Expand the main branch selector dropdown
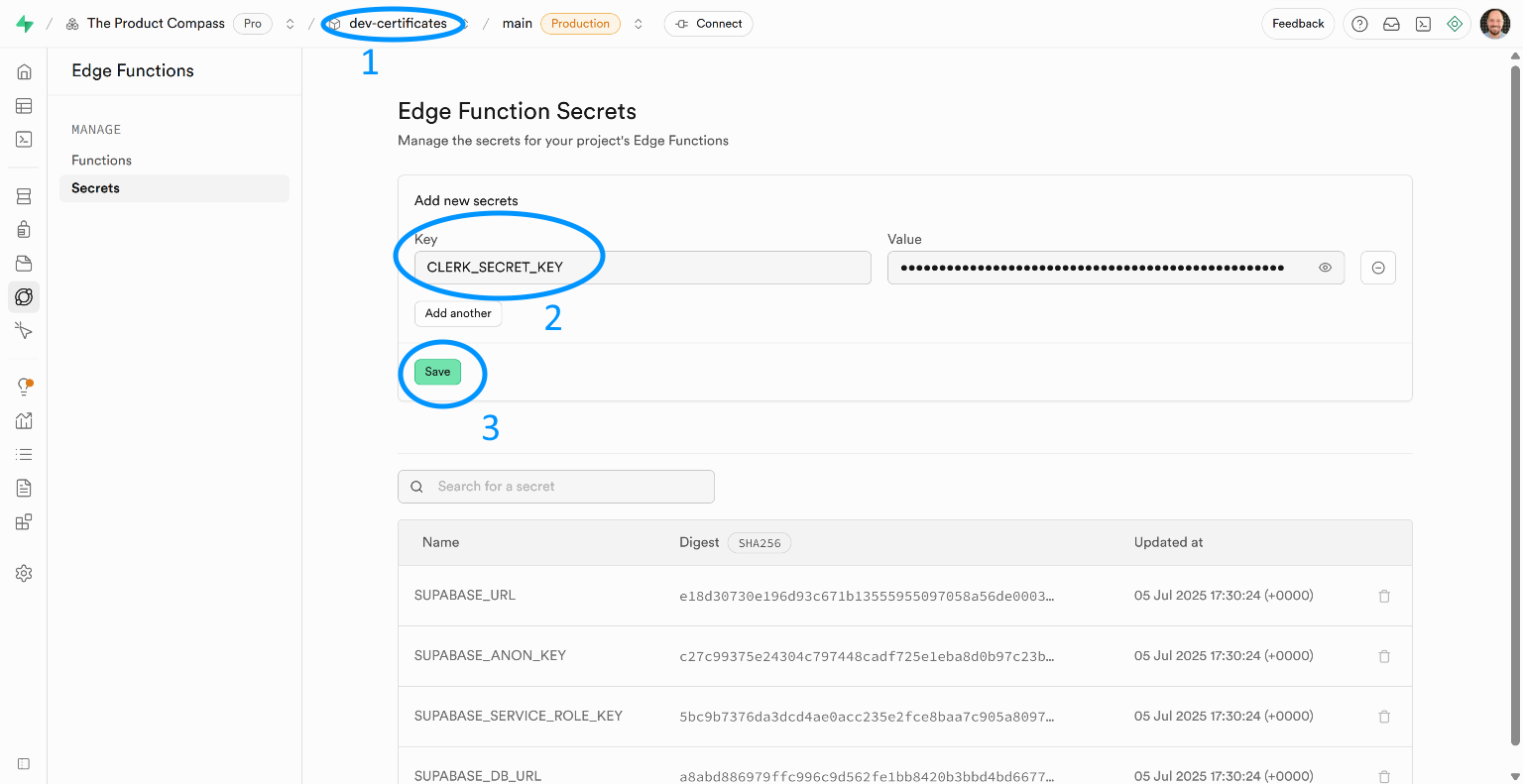Viewport: 1523px width, 784px height. point(638,23)
